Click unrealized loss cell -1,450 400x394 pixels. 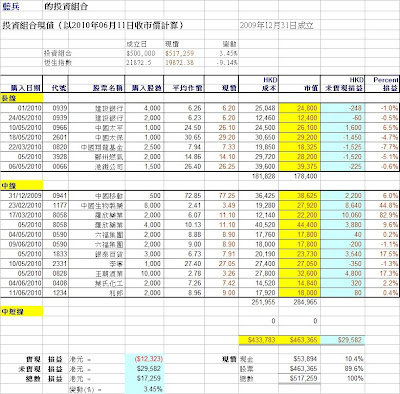tap(343, 137)
